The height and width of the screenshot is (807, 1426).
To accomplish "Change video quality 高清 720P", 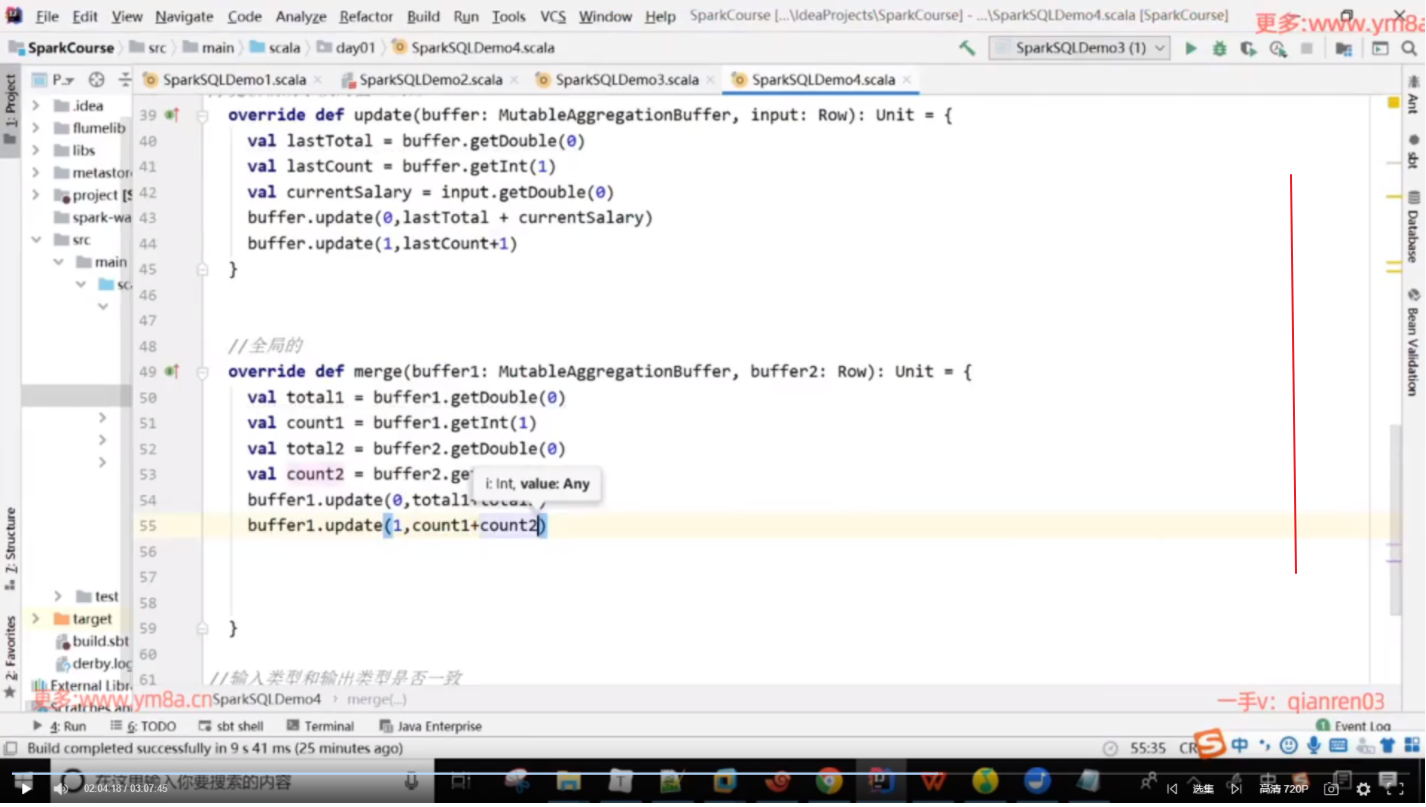I will click(x=1284, y=789).
